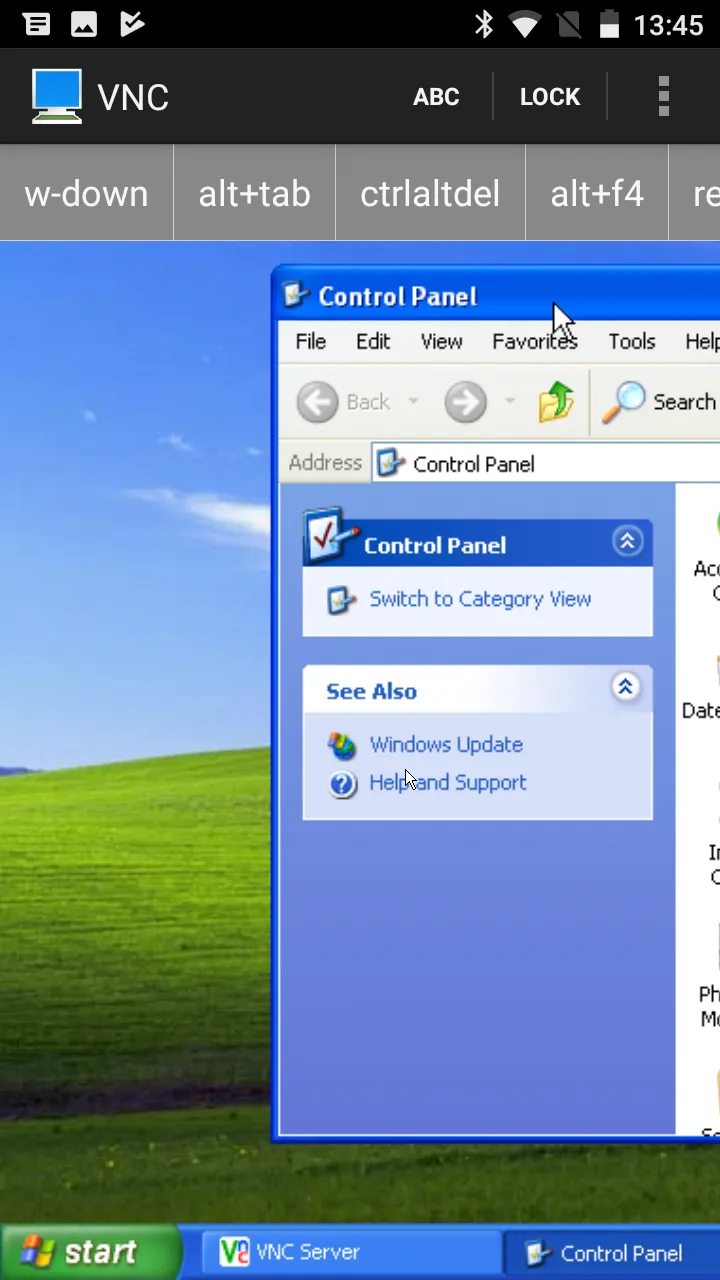Click the Forward arrow toolbar button

tap(465, 403)
